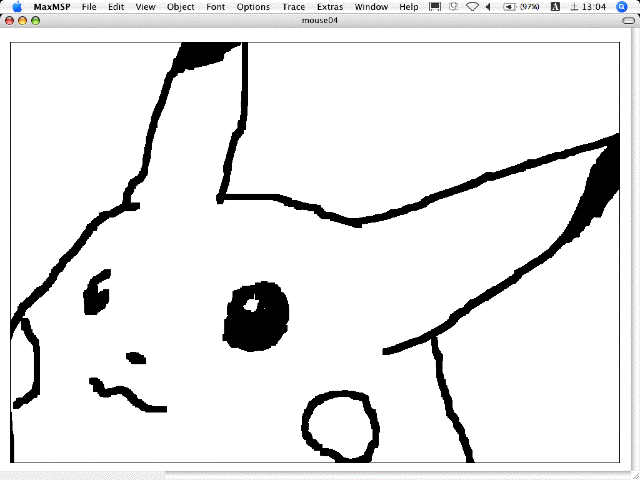Image resolution: width=640 pixels, height=480 pixels.
Task: Click the battery 97% indicator
Action: click(x=521, y=7)
